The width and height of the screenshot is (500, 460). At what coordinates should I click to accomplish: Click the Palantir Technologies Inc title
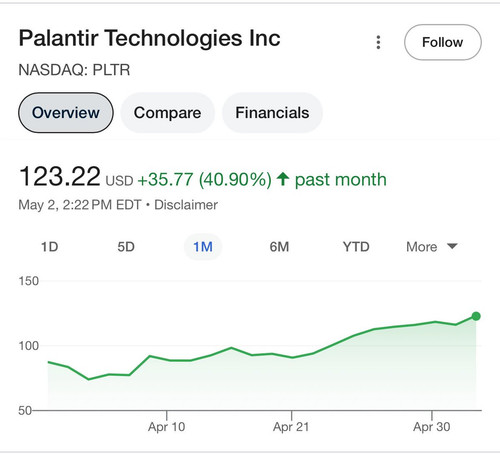(x=150, y=38)
